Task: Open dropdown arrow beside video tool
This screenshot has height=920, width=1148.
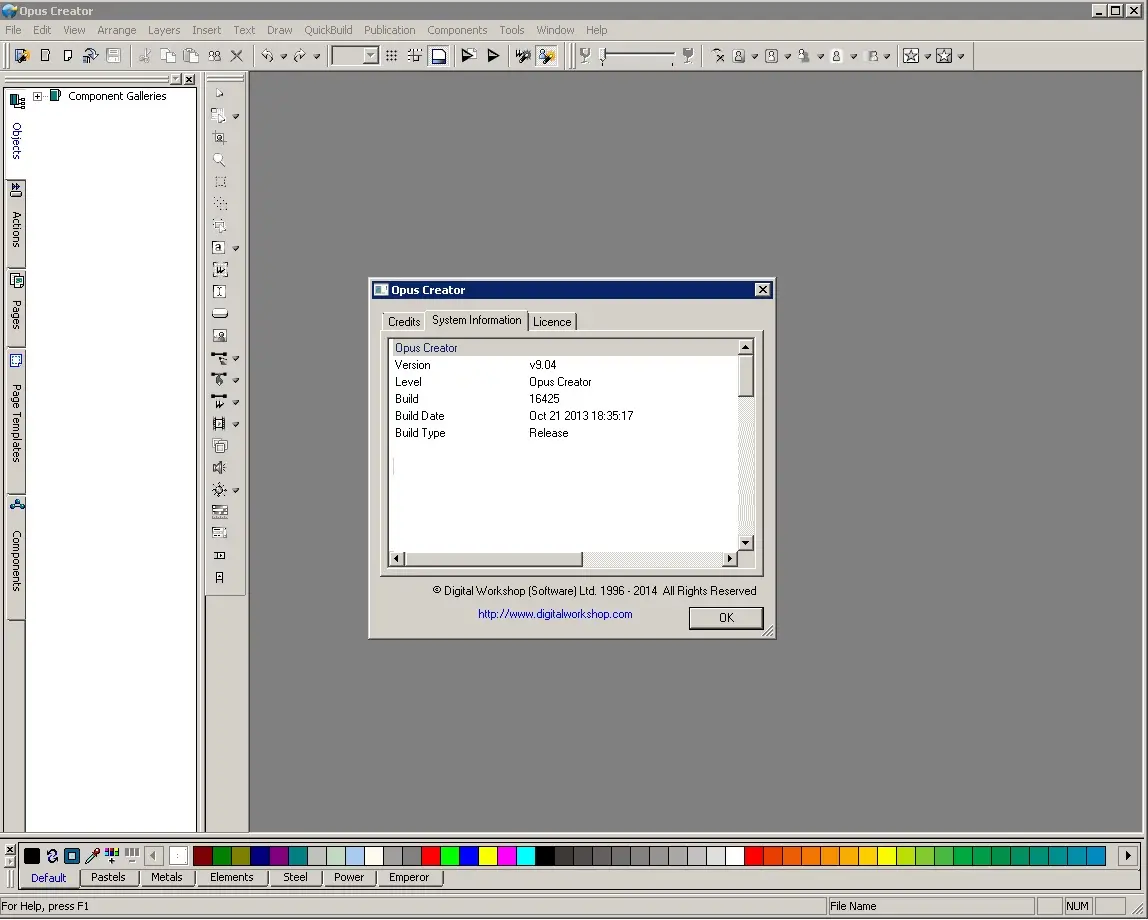Action: click(x=236, y=425)
